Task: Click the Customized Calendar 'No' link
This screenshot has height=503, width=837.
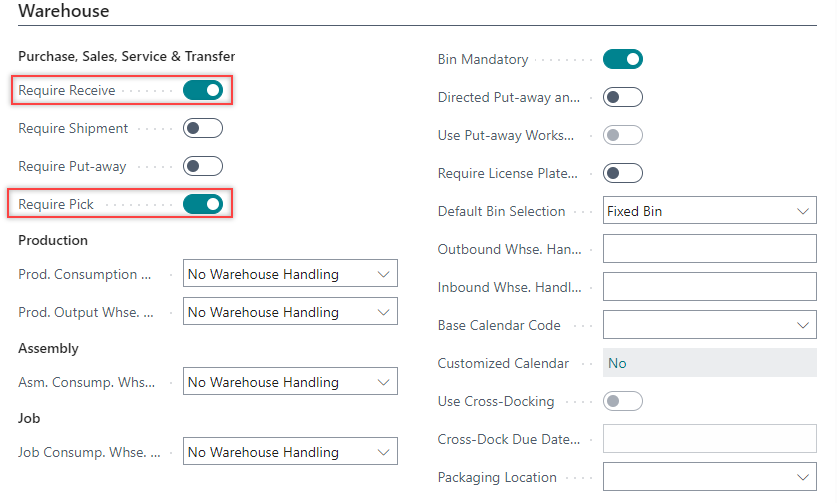Action: point(617,363)
